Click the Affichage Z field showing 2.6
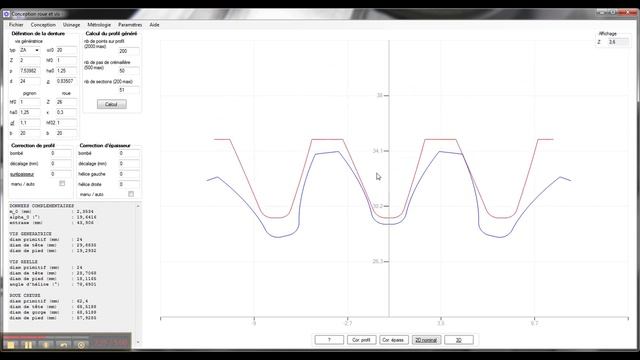The height and width of the screenshot is (360, 640). [x=617, y=42]
